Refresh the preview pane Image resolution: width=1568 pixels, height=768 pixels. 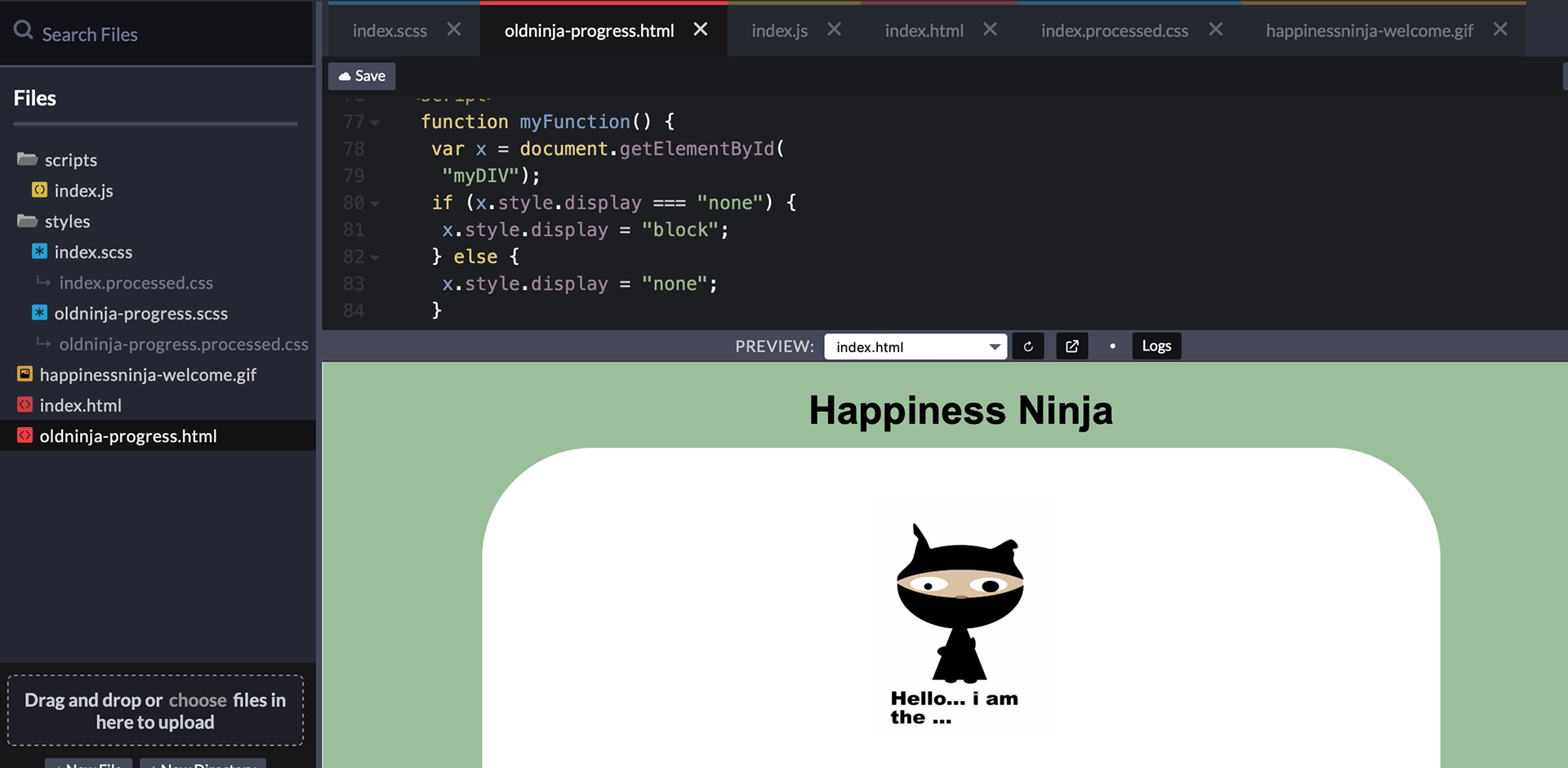(x=1028, y=346)
